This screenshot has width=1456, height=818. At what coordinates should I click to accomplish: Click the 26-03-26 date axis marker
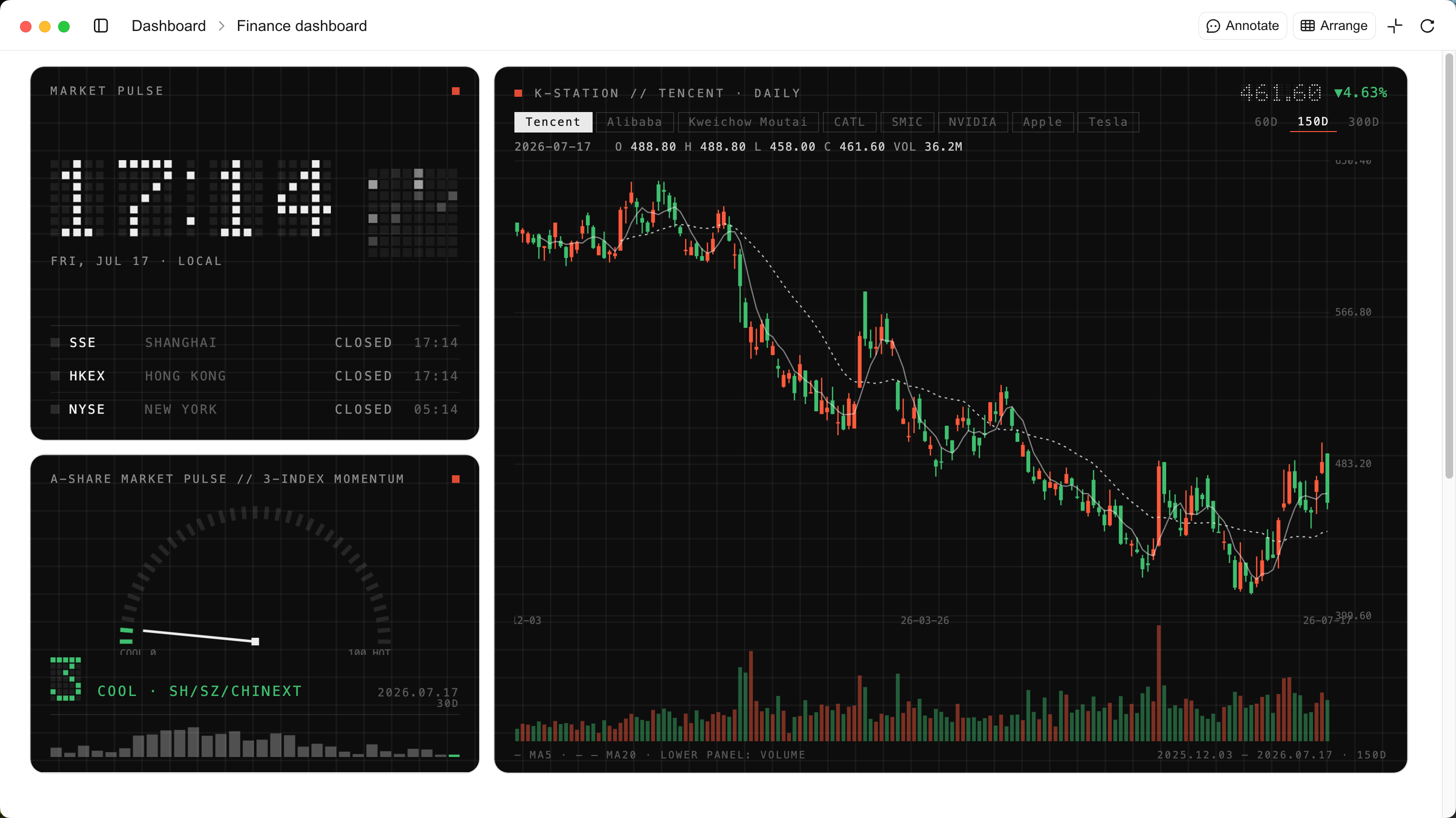click(x=925, y=621)
